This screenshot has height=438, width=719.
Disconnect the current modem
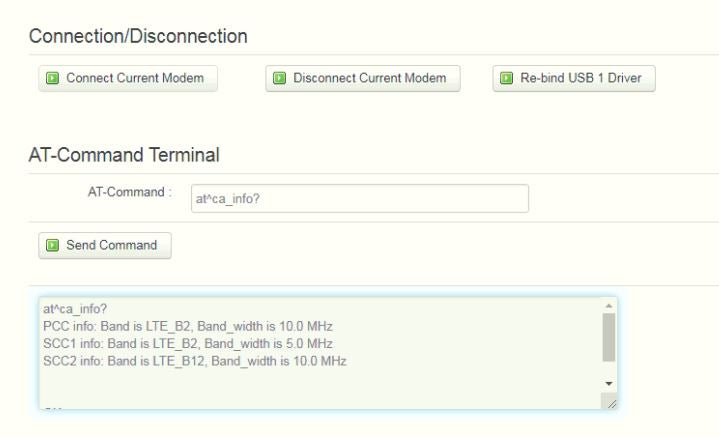pyautogui.click(x=363, y=78)
